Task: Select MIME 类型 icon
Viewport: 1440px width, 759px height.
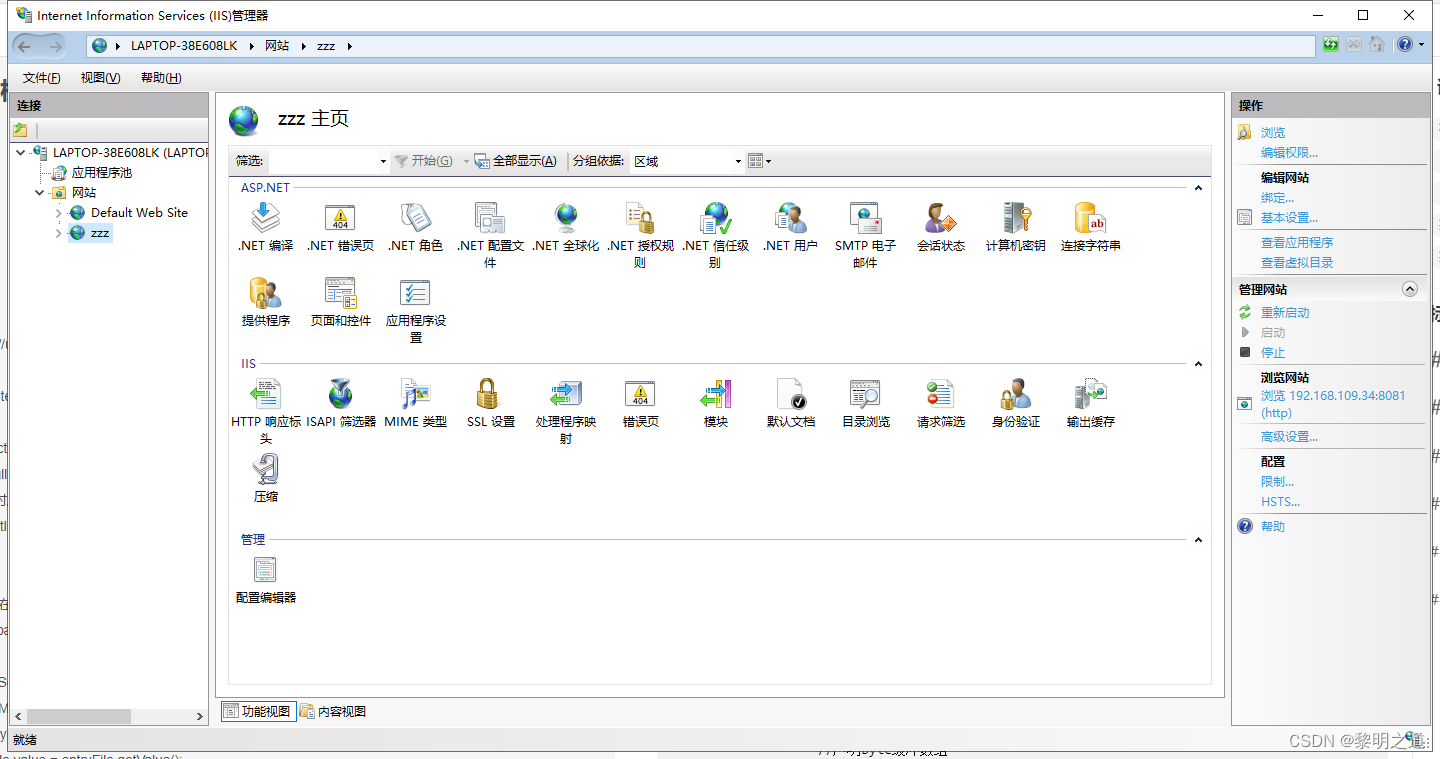Action: point(415,394)
